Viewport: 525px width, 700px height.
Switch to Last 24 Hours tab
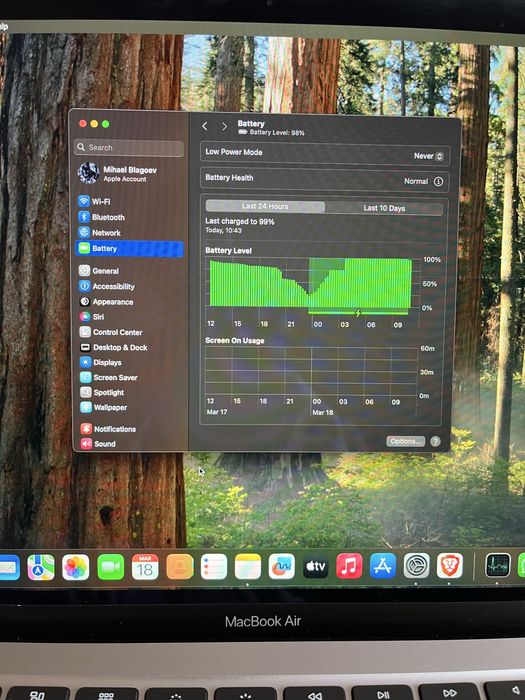(x=265, y=206)
